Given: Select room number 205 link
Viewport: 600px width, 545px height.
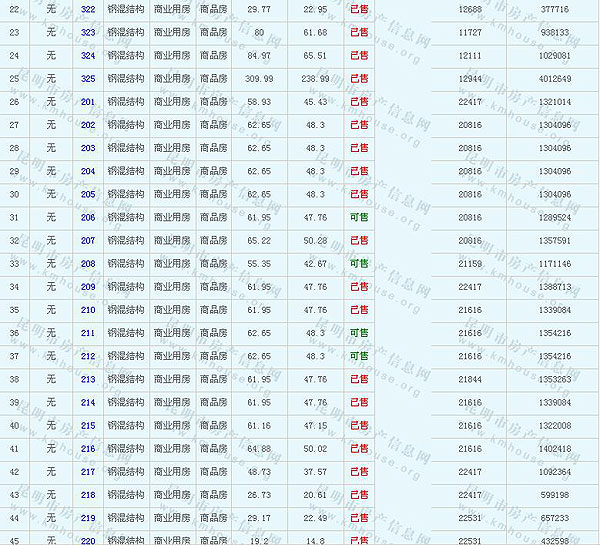Looking at the screenshot, I should (x=88, y=194).
